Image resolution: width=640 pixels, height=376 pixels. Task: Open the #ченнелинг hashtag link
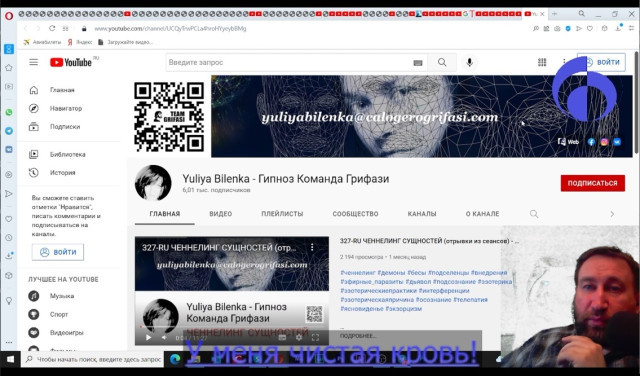[x=358, y=273]
